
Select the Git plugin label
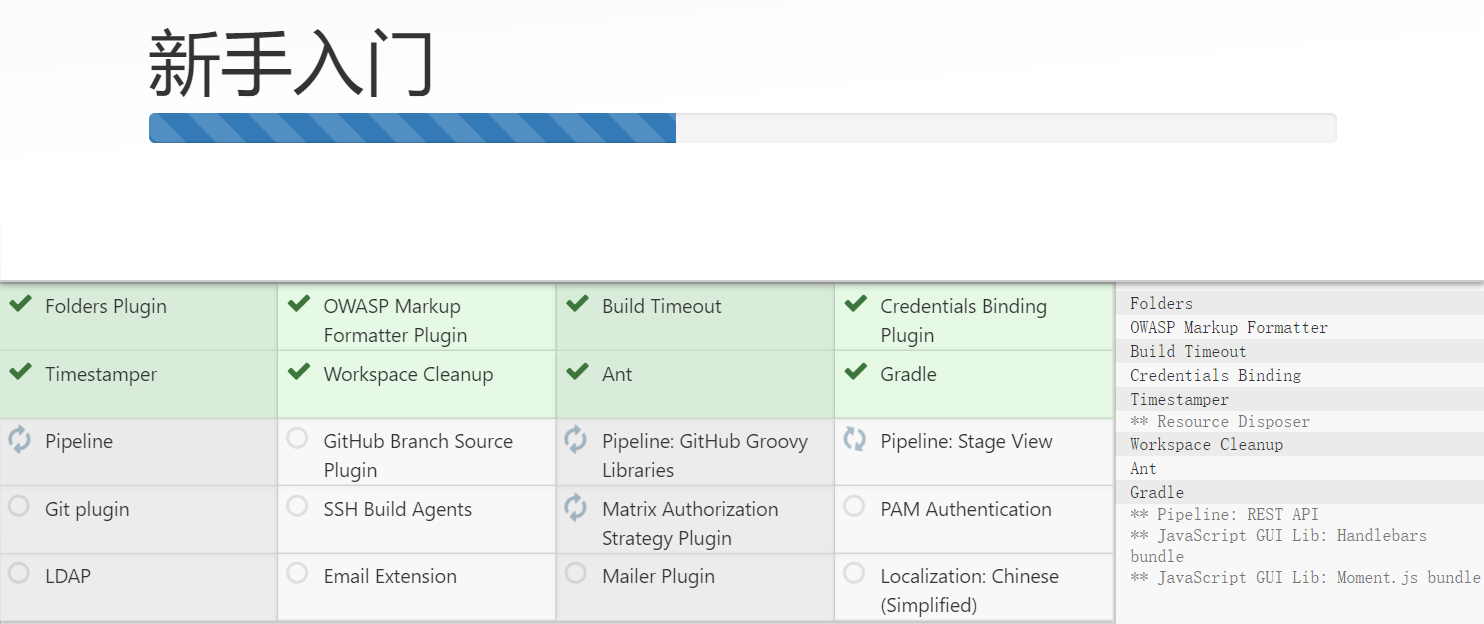(x=87, y=509)
